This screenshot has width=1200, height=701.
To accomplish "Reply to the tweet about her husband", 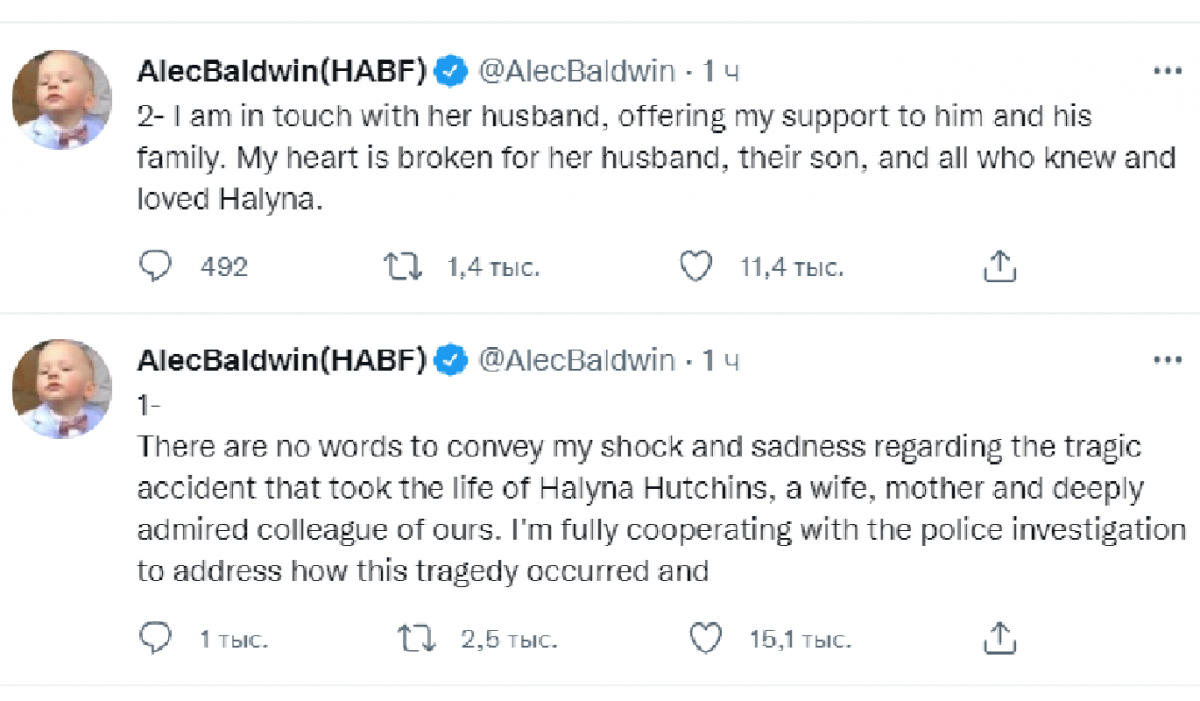I will pyautogui.click(x=156, y=267).
